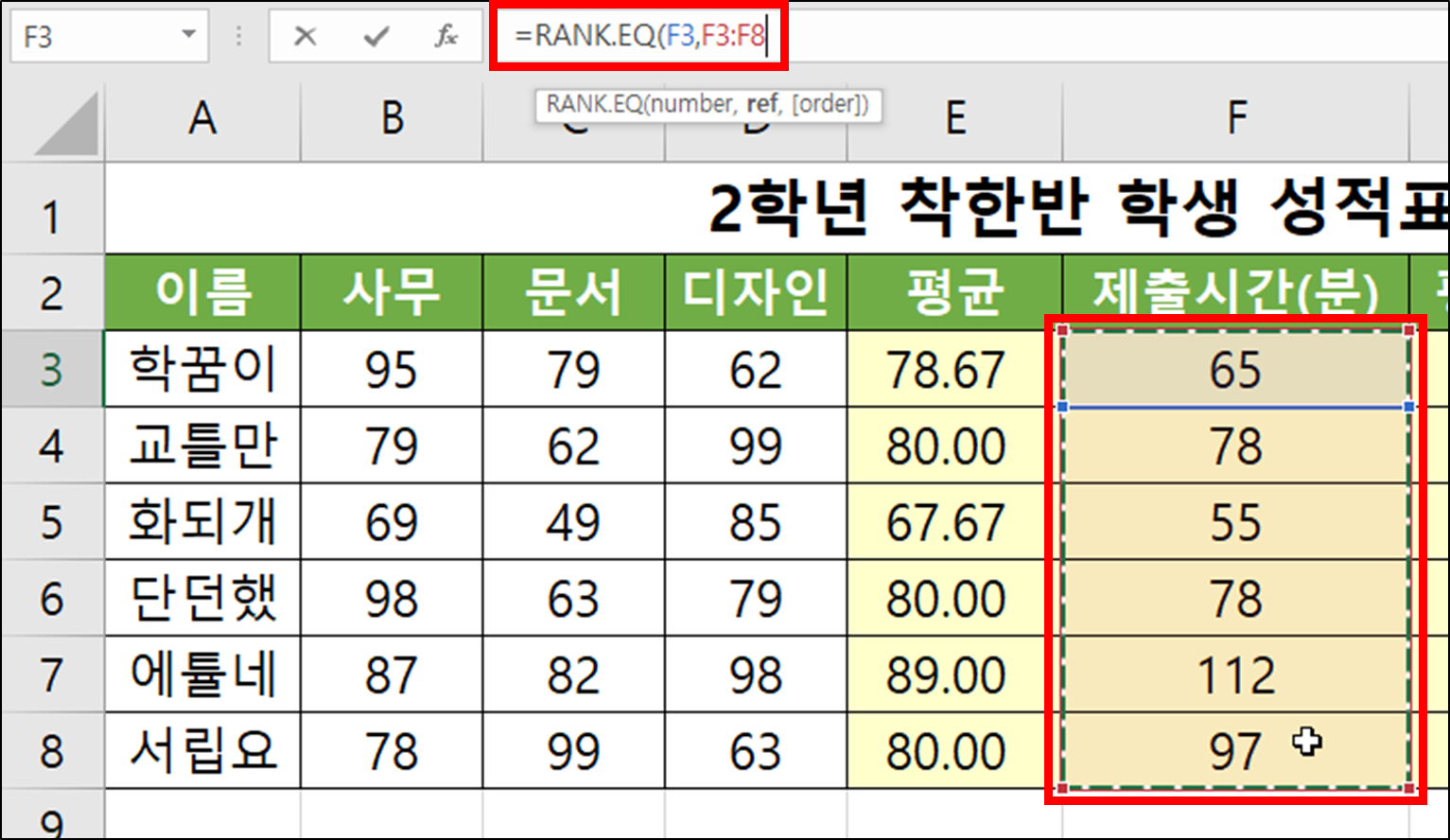Click the 이름 header cell

pyautogui.click(x=201, y=292)
